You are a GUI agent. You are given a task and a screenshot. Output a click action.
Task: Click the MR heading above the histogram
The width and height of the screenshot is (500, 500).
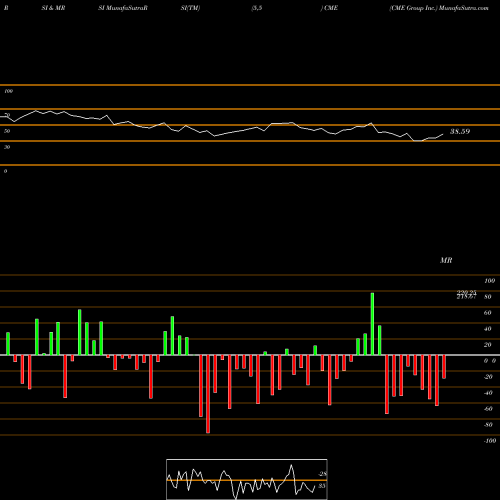point(446,260)
